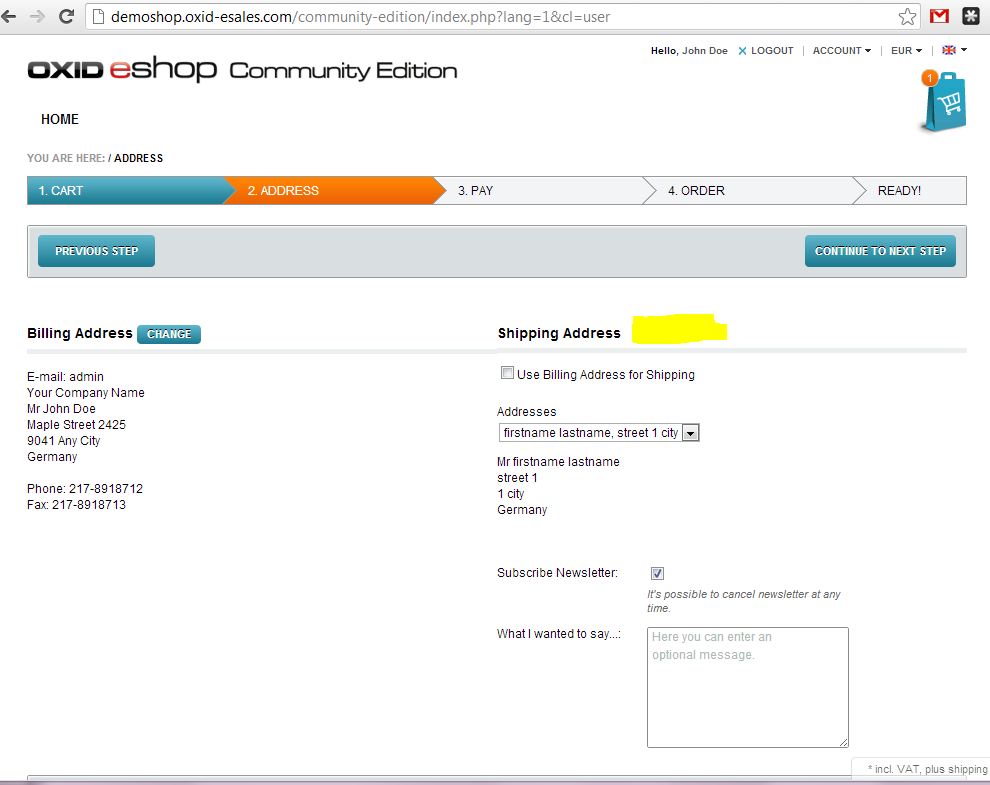Enable Use Billing Address for Shipping
The height and width of the screenshot is (785, 990).
tap(507, 374)
